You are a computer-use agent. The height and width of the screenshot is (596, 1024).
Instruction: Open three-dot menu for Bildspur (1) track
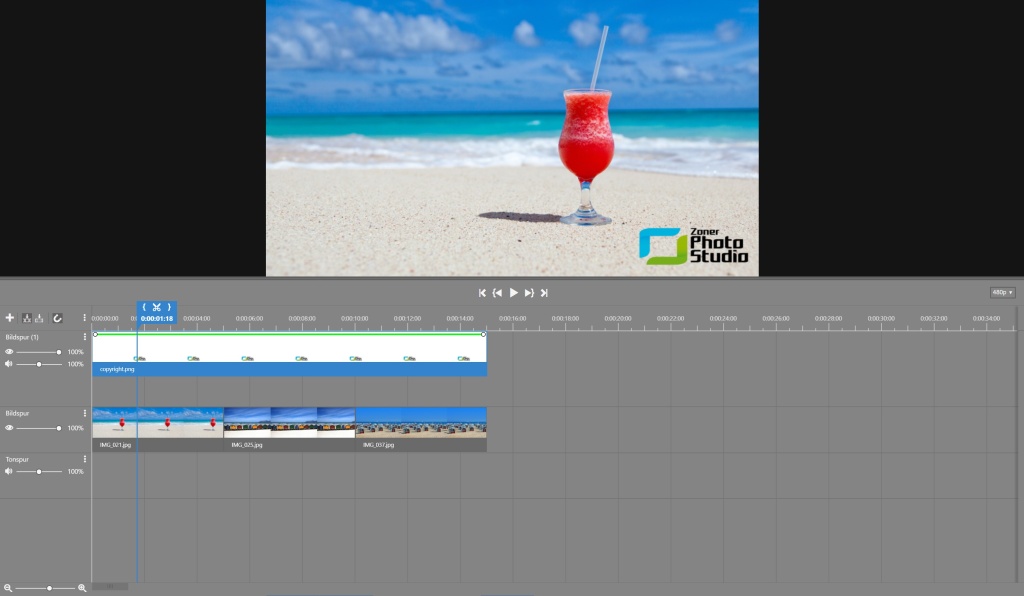click(85, 337)
